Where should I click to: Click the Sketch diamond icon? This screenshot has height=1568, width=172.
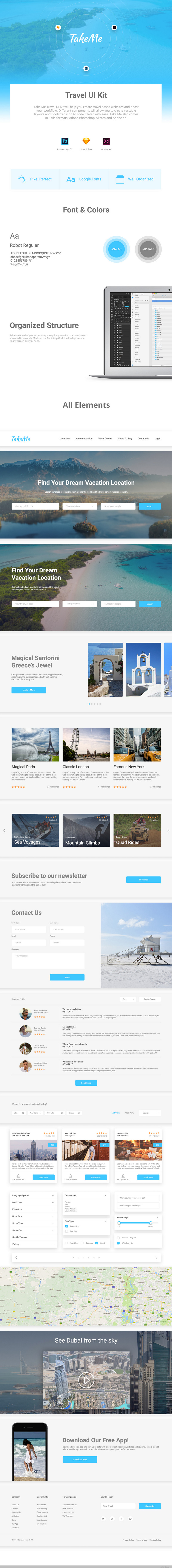[x=86, y=141]
